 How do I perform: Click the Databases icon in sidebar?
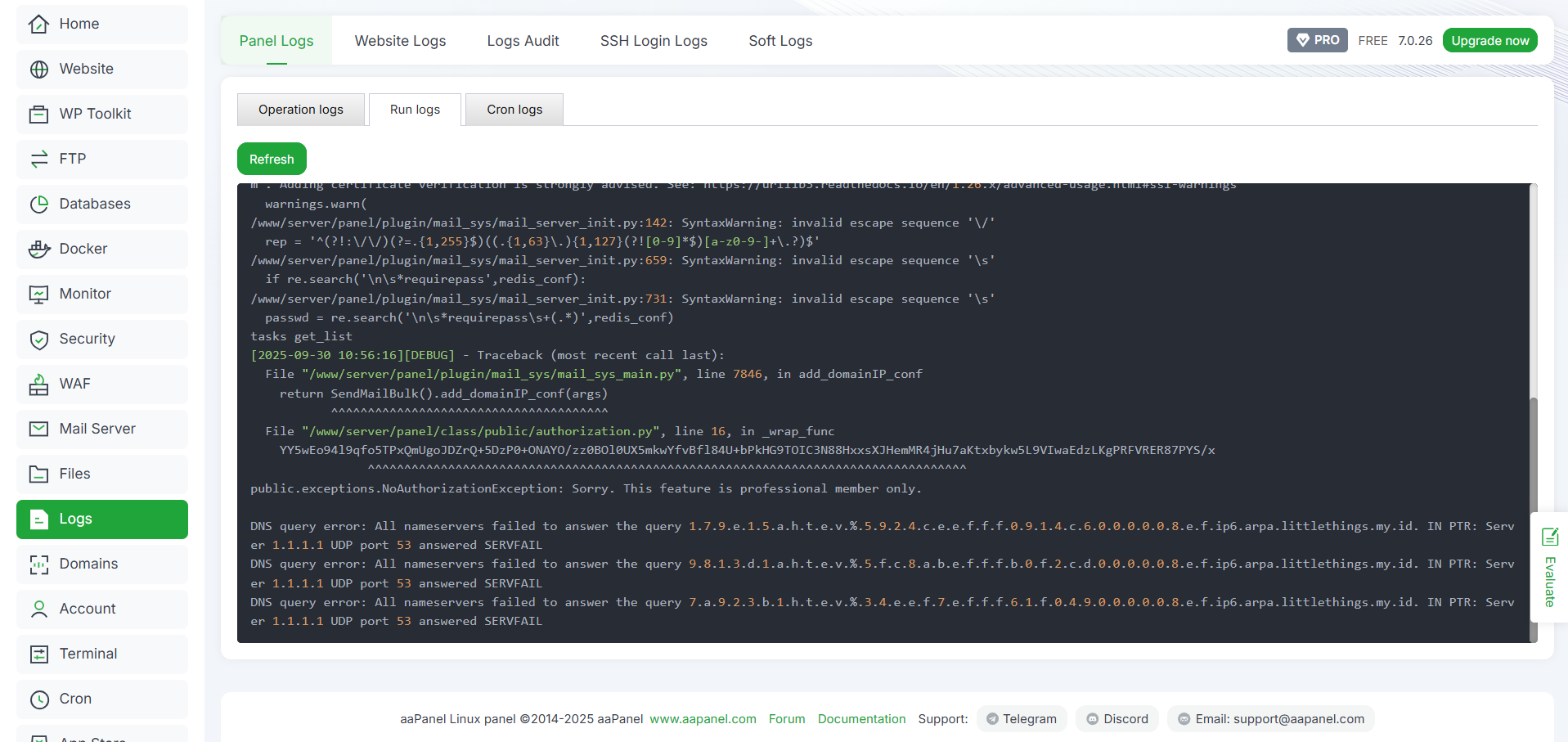point(38,204)
